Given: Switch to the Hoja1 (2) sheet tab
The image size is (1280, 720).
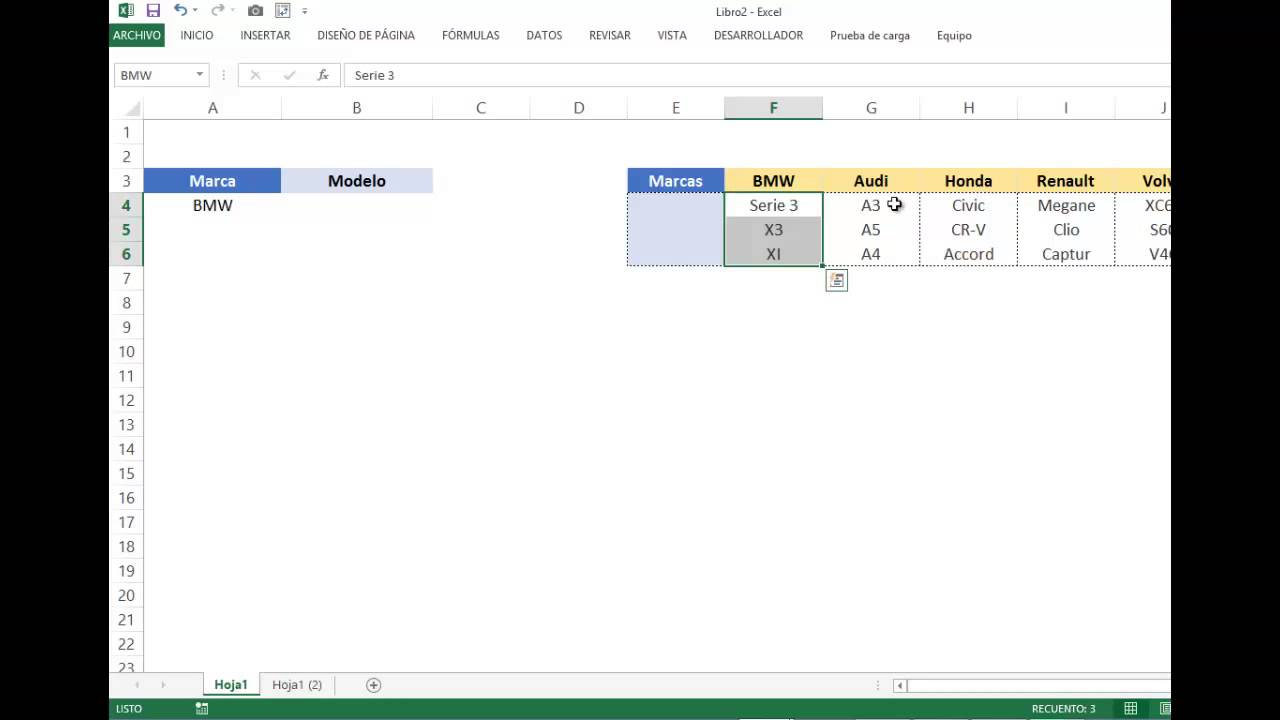Looking at the screenshot, I should pos(297,685).
